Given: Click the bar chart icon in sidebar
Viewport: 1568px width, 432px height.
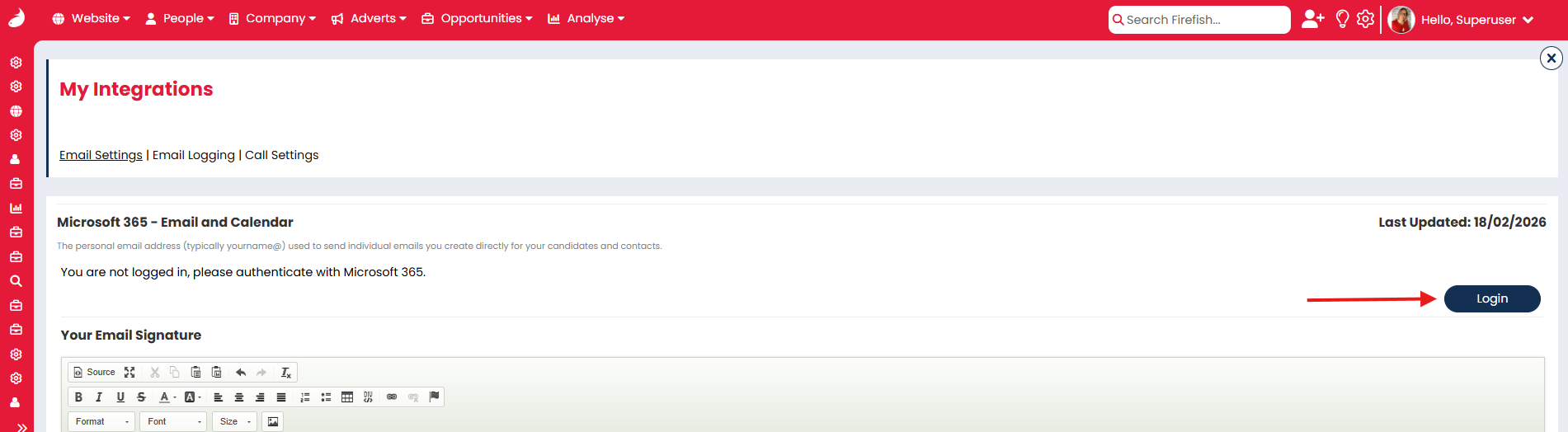Looking at the screenshot, I should [16, 209].
